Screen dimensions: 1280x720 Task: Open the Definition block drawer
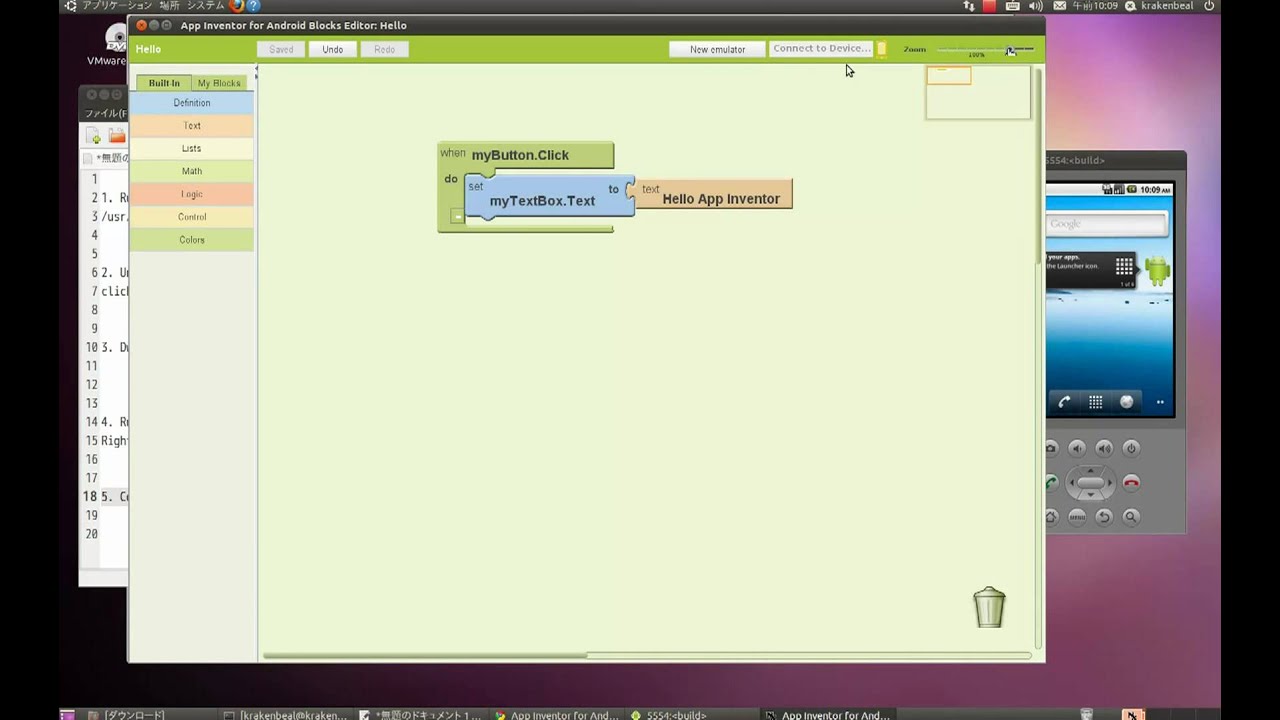(192, 102)
